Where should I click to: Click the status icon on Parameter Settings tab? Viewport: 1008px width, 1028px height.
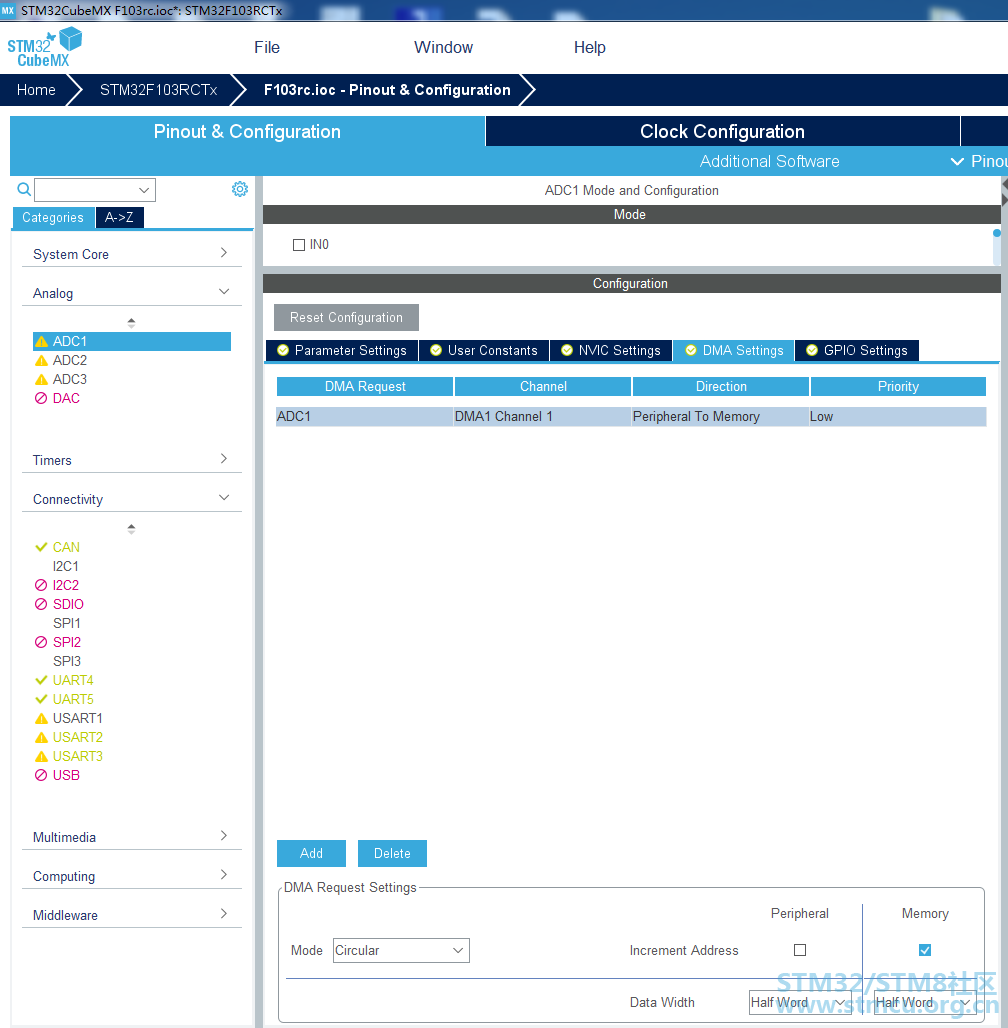(283, 350)
